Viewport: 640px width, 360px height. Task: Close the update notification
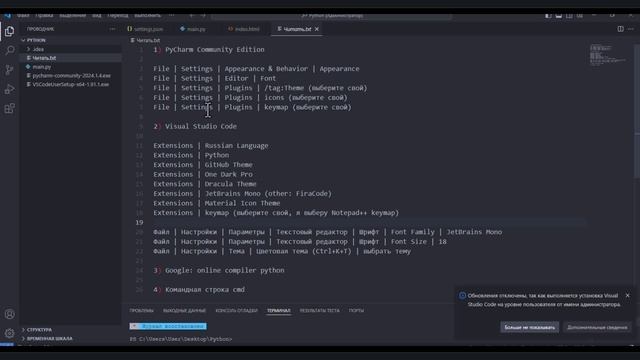[x=627, y=296]
